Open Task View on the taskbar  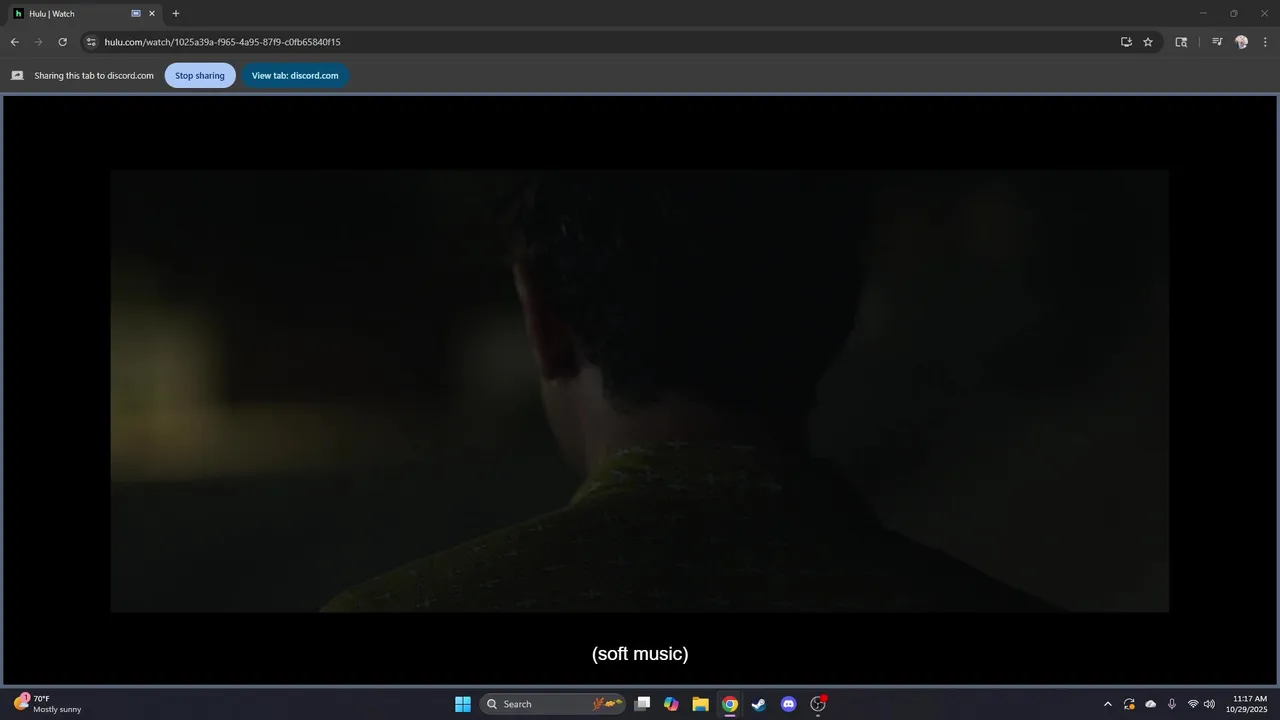[x=643, y=704]
